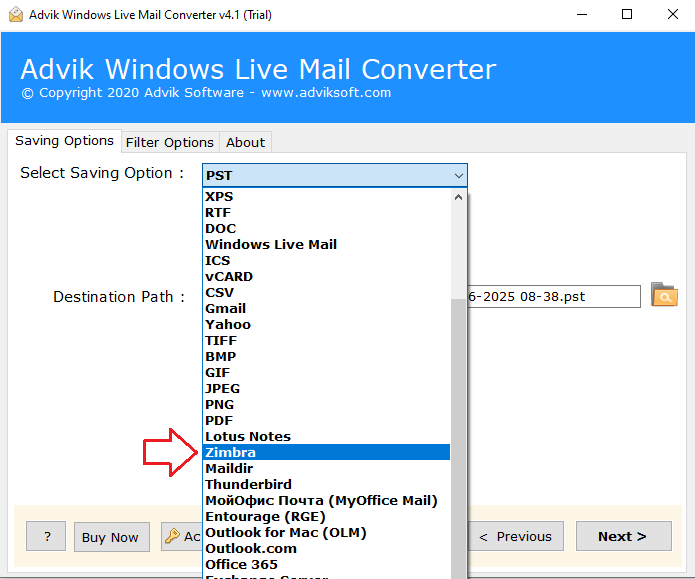The height and width of the screenshot is (579, 695).
Task: Select Maildir option
Action: tap(326, 468)
